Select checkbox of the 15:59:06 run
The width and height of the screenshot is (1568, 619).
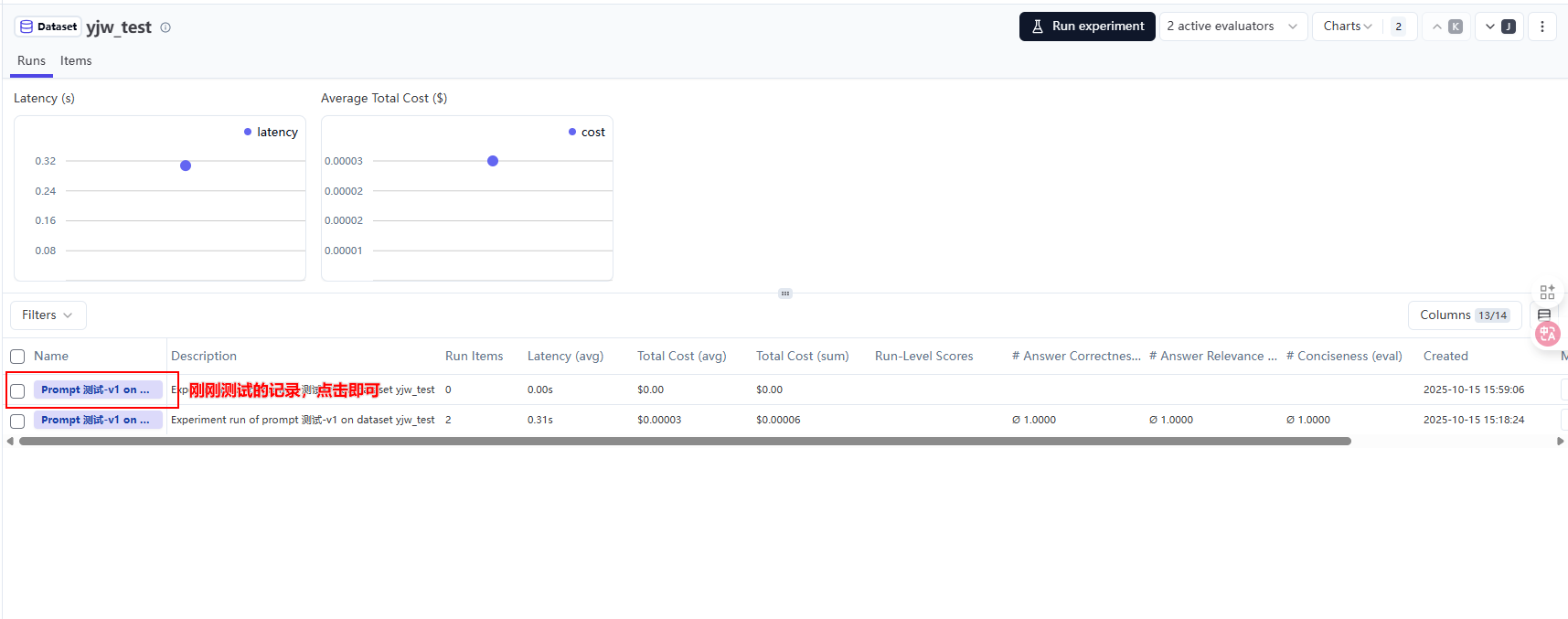17,391
